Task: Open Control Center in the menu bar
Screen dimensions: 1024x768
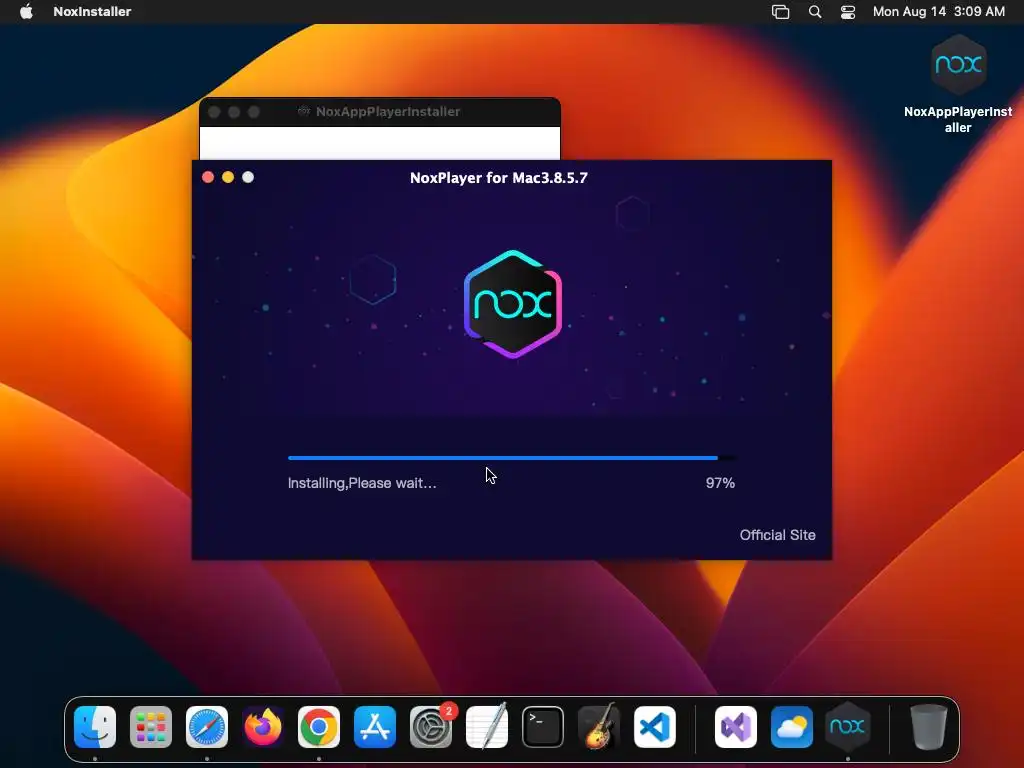Action: (x=848, y=11)
